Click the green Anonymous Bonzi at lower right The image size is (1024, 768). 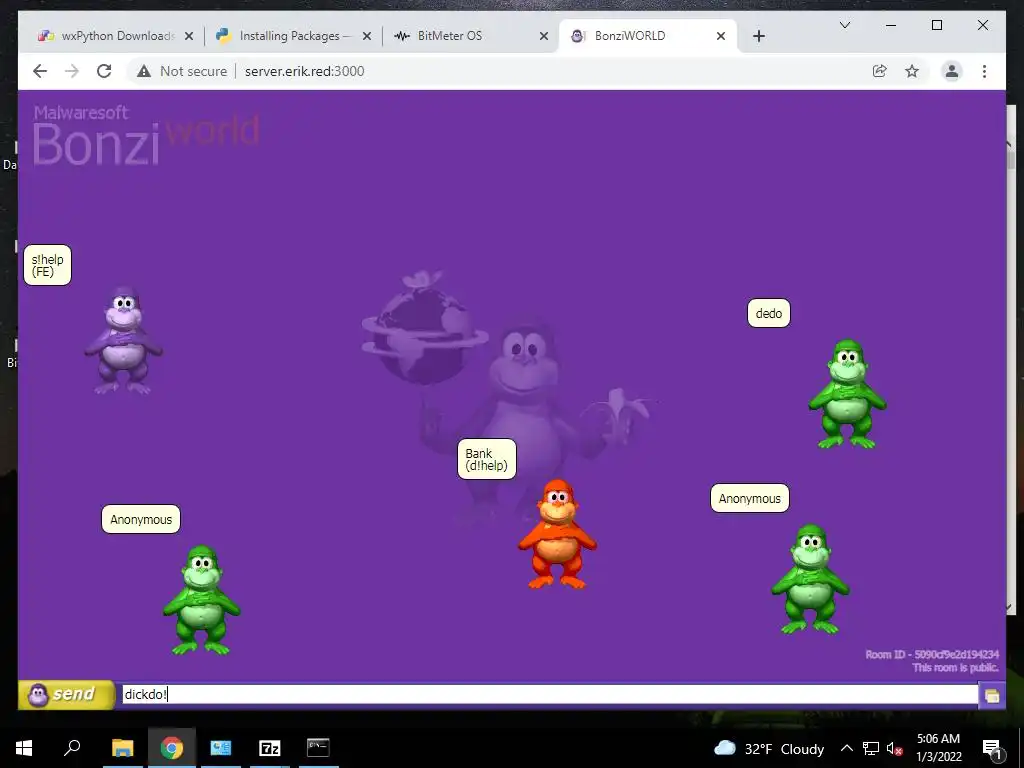point(810,579)
